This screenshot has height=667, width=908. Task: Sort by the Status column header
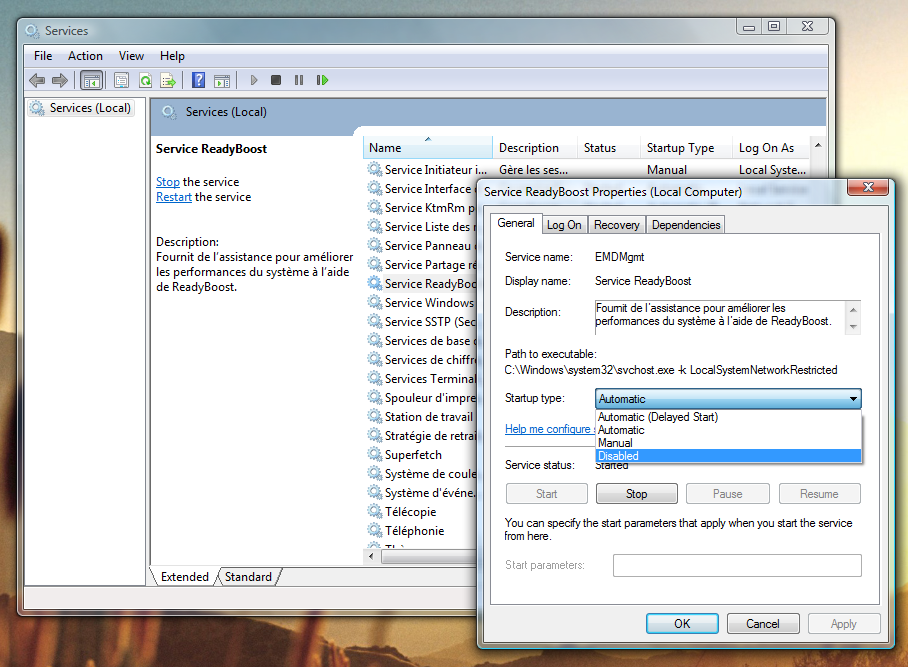pyautogui.click(x=608, y=148)
